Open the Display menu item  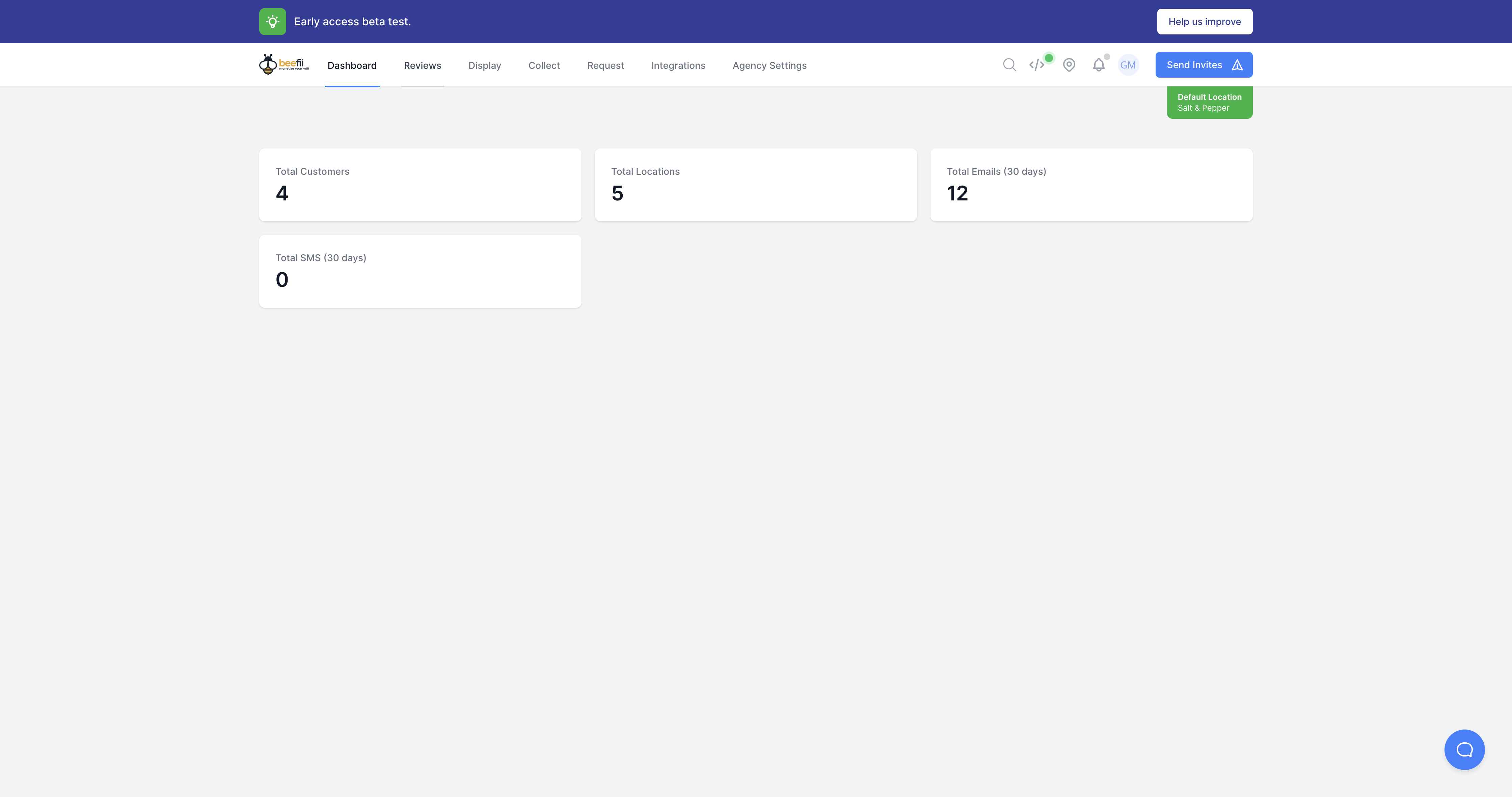[x=484, y=66]
